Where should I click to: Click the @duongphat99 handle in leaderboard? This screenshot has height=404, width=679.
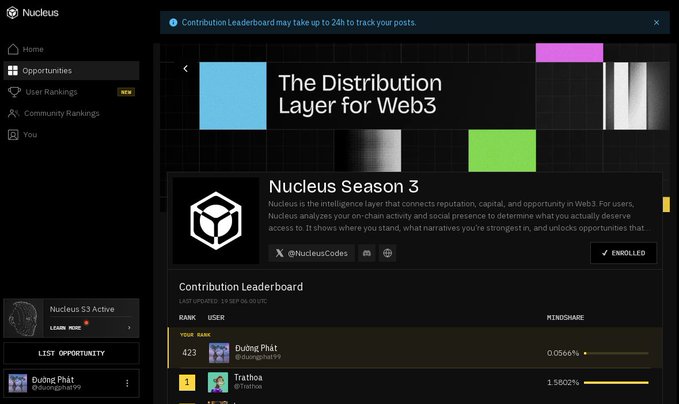(x=258, y=357)
